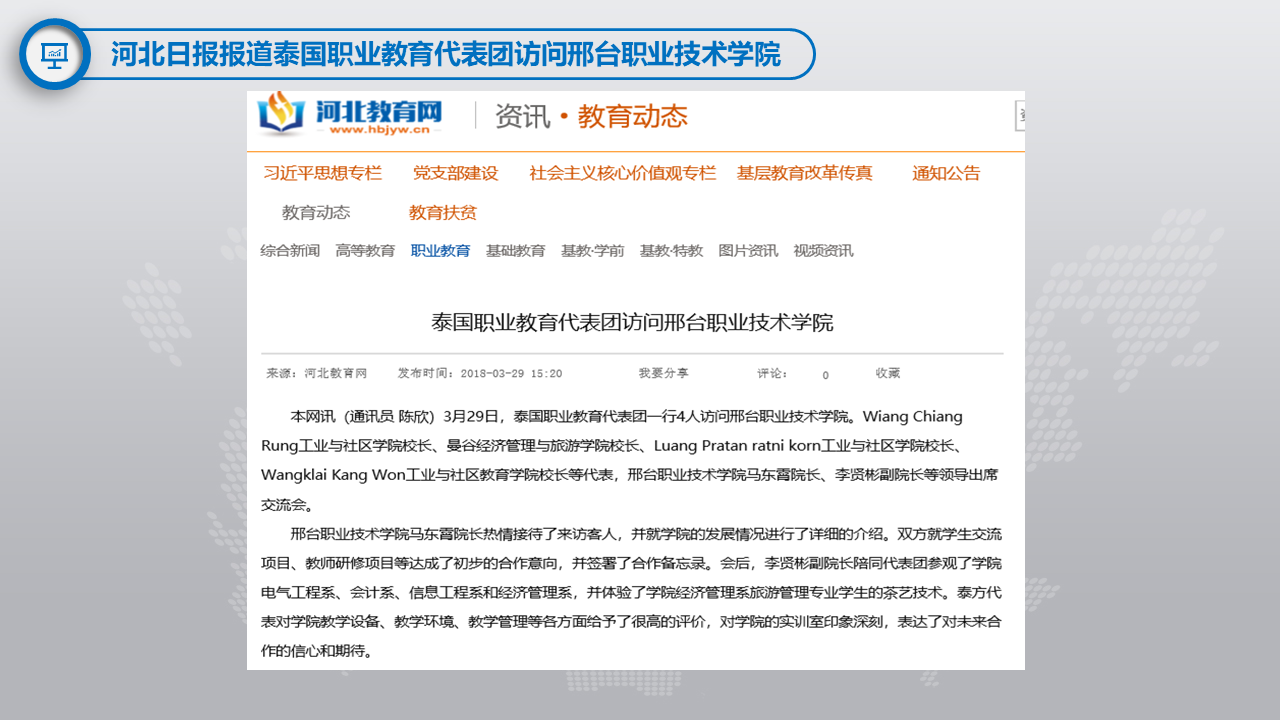This screenshot has width=1280, height=720.
Task: Open the 基础教育 tab
Action: (515, 251)
